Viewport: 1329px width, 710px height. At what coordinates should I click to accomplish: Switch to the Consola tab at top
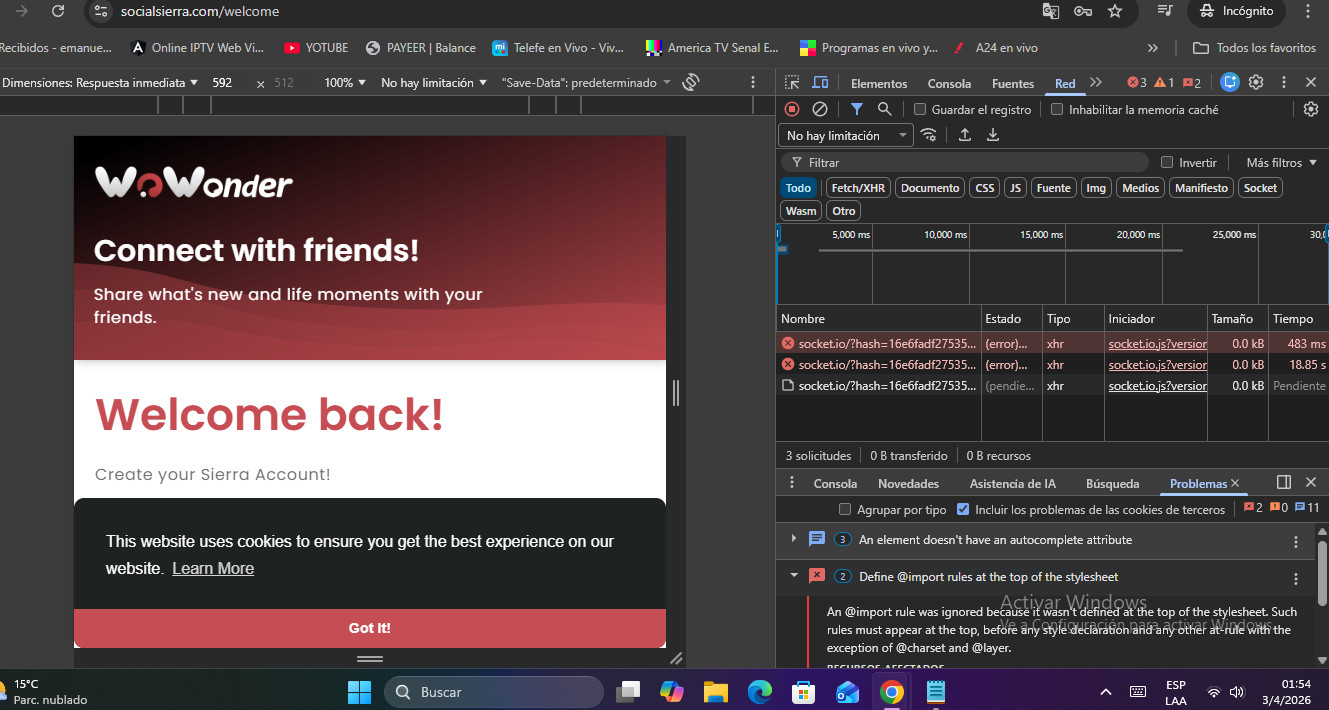[x=948, y=84]
